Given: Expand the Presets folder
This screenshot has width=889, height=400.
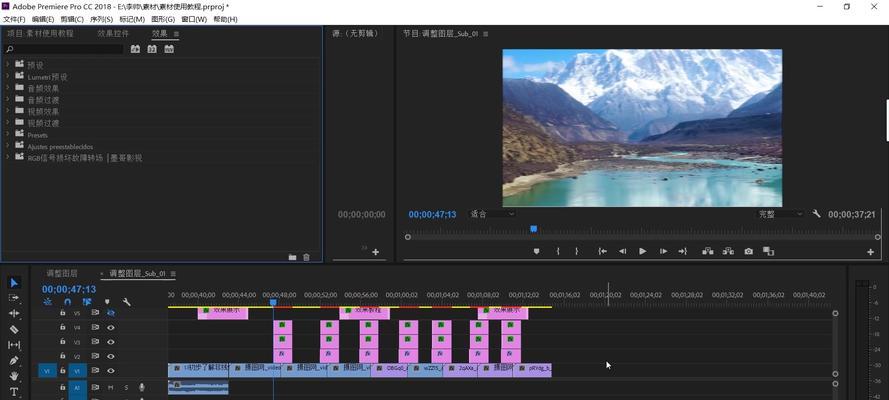Looking at the screenshot, I should point(7,134).
